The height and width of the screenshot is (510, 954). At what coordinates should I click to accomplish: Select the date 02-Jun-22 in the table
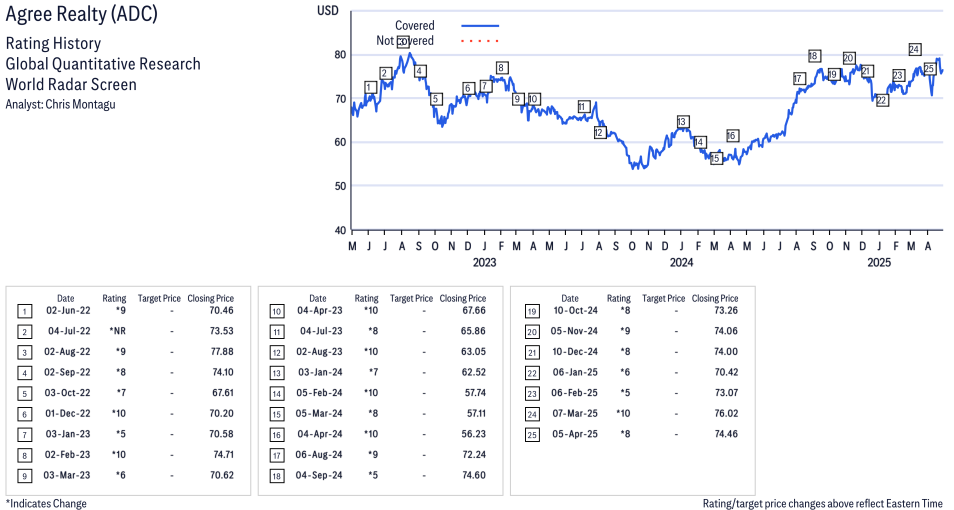pyautogui.click(x=68, y=310)
